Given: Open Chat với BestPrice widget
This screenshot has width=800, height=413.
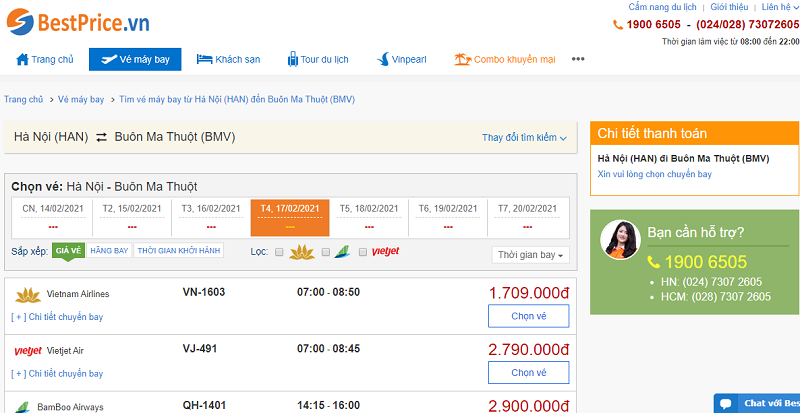Looking at the screenshot, I should pyautogui.click(x=757, y=403).
